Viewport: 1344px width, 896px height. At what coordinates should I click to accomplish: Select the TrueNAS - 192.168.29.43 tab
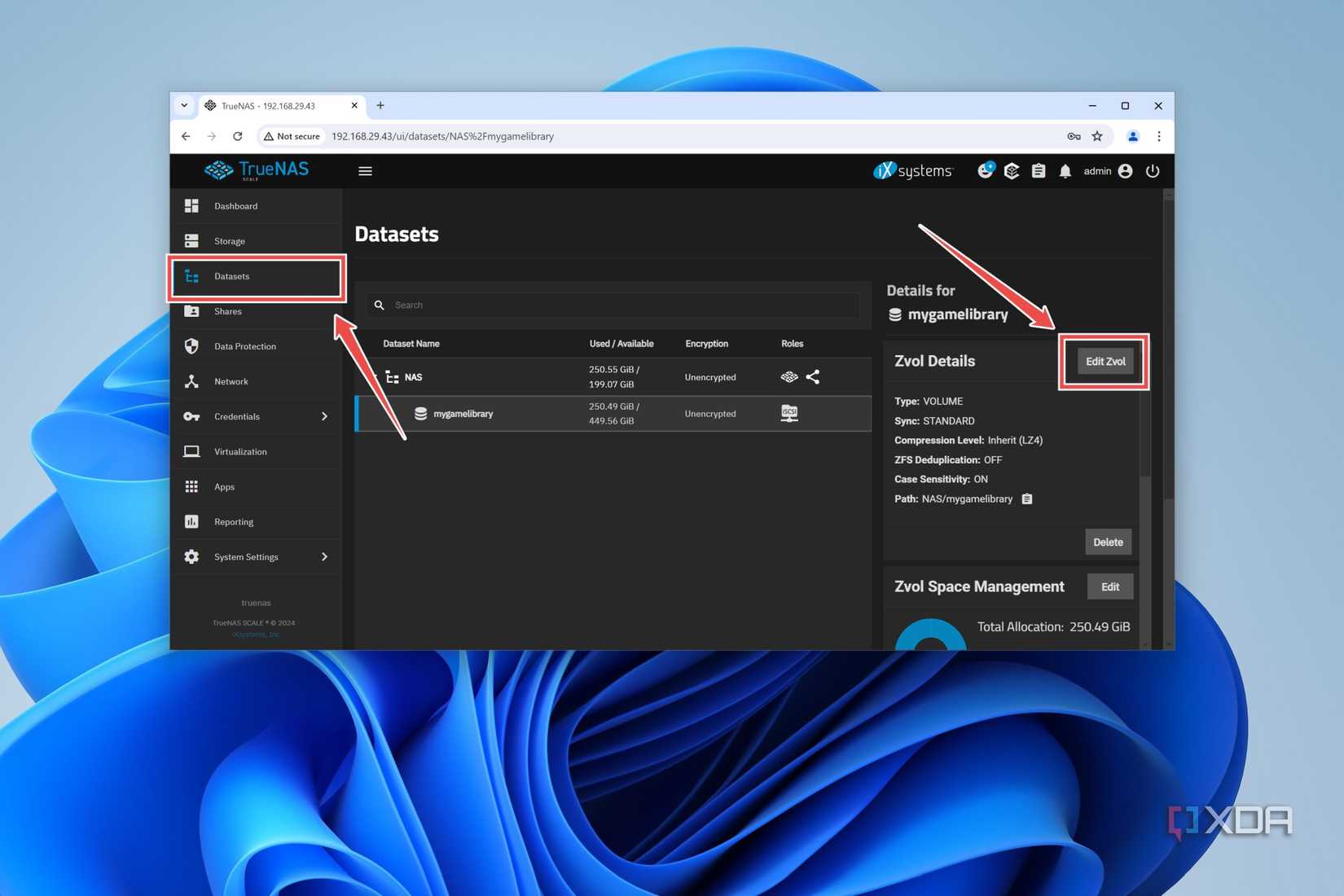(282, 106)
